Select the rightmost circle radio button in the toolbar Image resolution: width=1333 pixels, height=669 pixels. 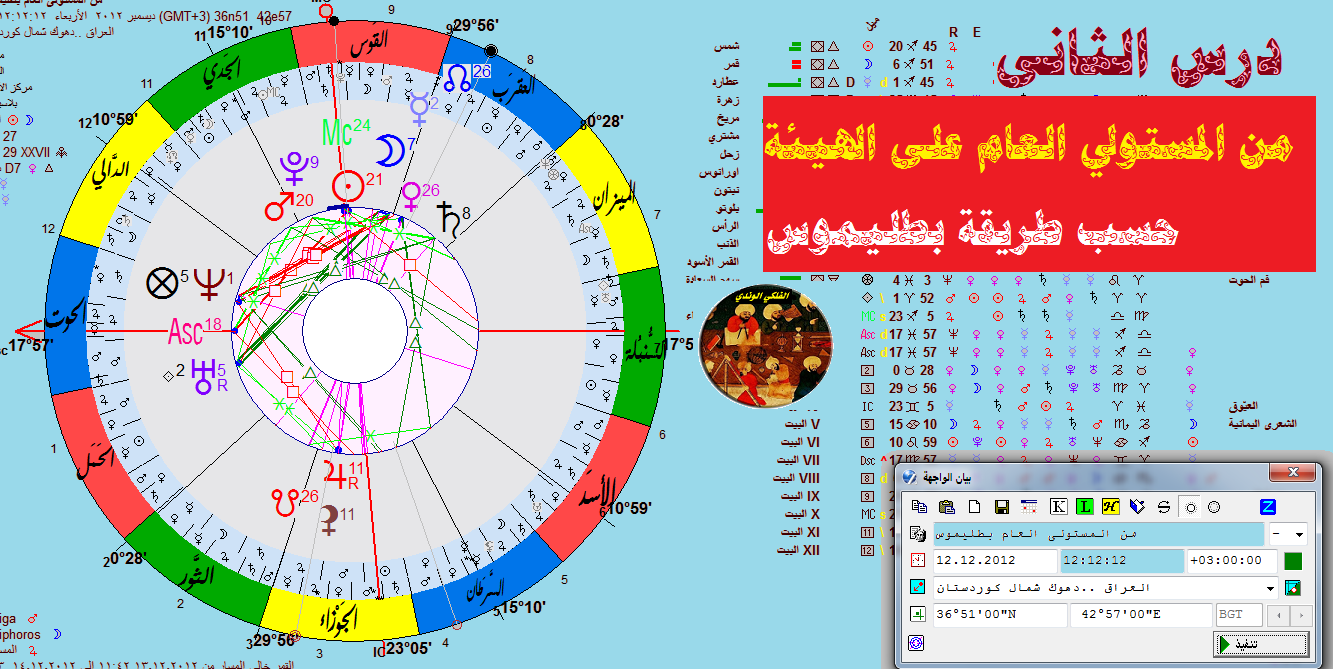point(1213,508)
